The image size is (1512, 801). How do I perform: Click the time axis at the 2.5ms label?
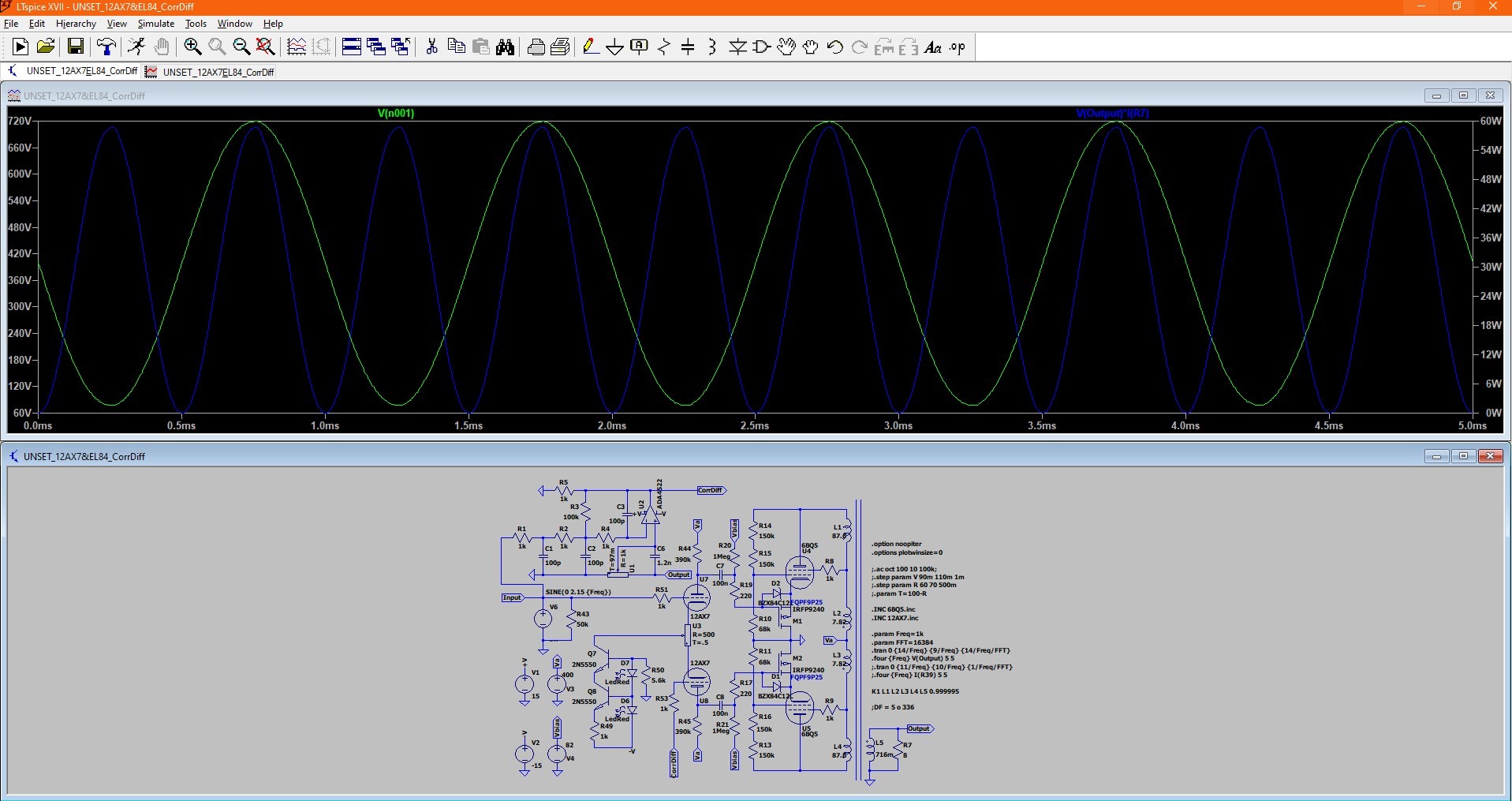(x=755, y=425)
